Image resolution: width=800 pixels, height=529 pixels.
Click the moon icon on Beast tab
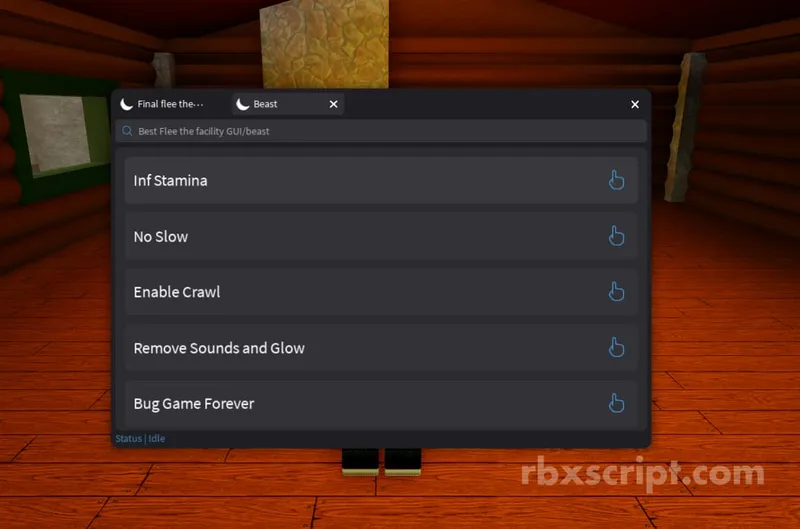pyautogui.click(x=243, y=104)
